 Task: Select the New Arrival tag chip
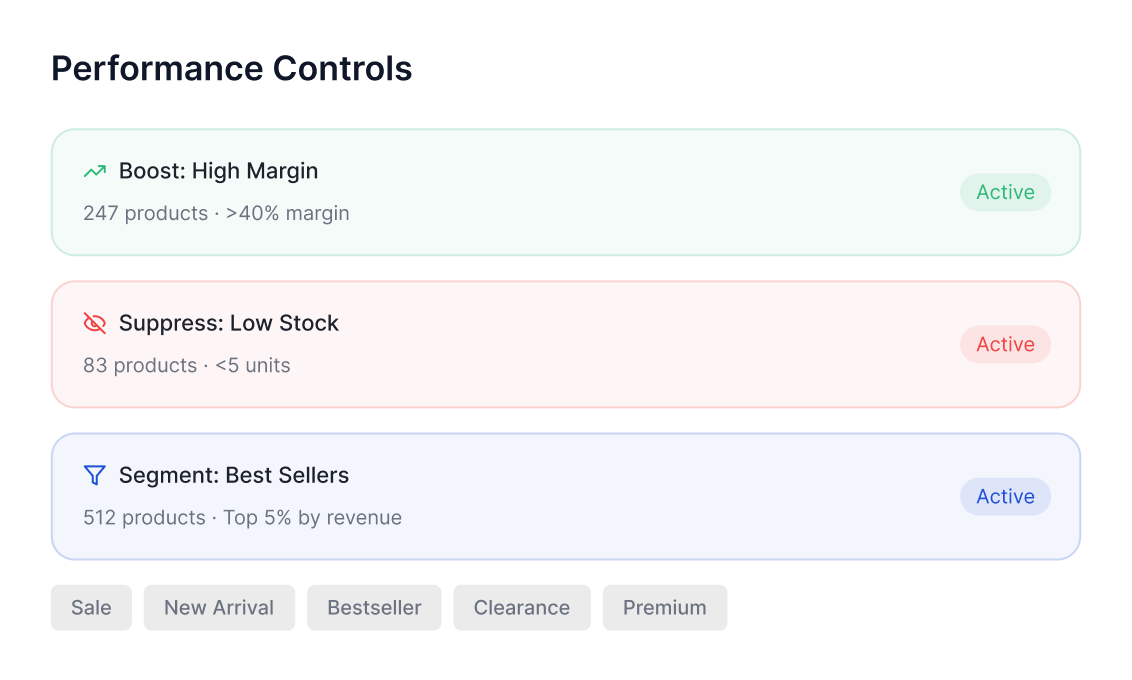219,608
